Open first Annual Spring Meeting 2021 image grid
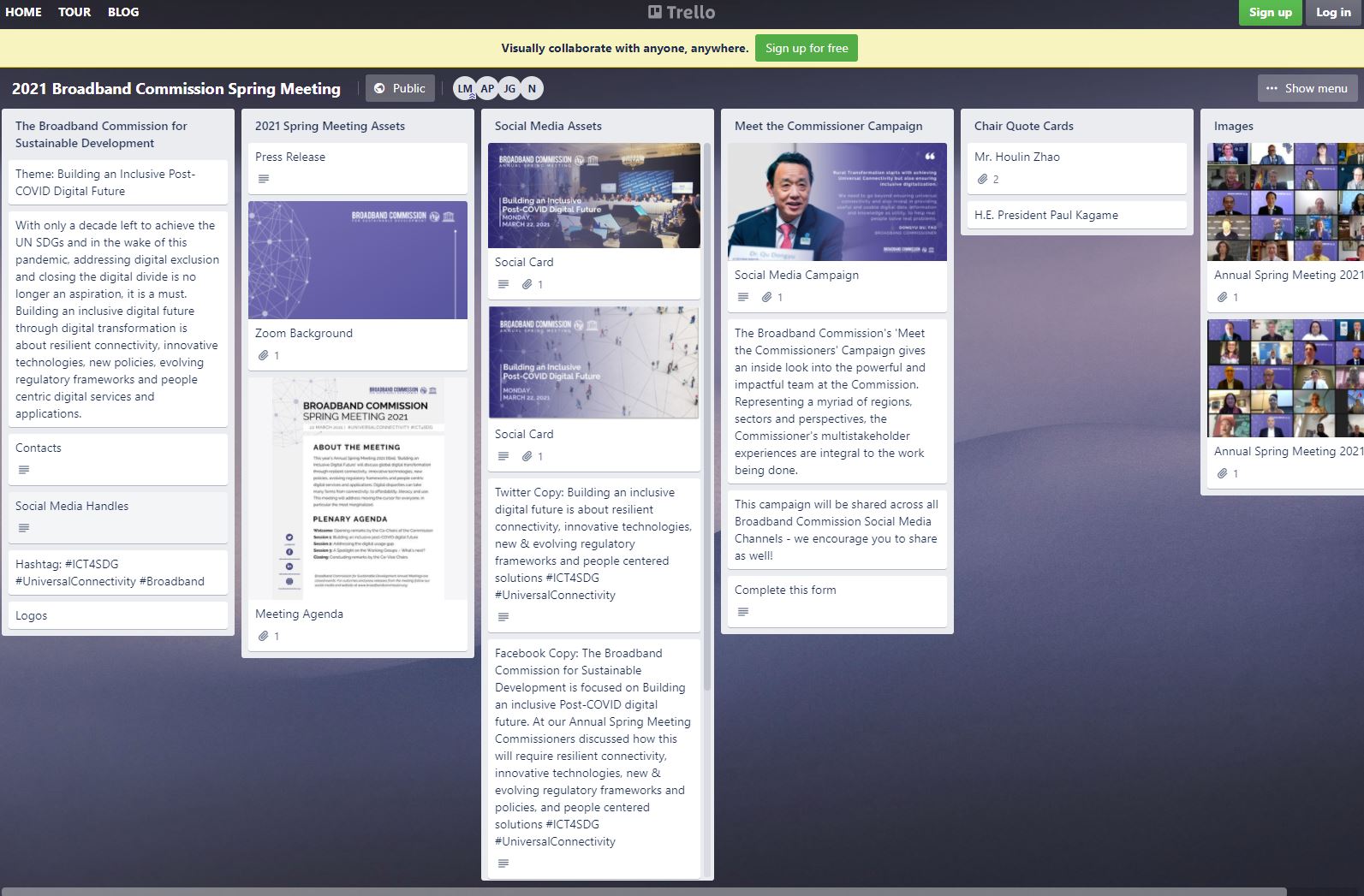 pyautogui.click(x=1285, y=202)
